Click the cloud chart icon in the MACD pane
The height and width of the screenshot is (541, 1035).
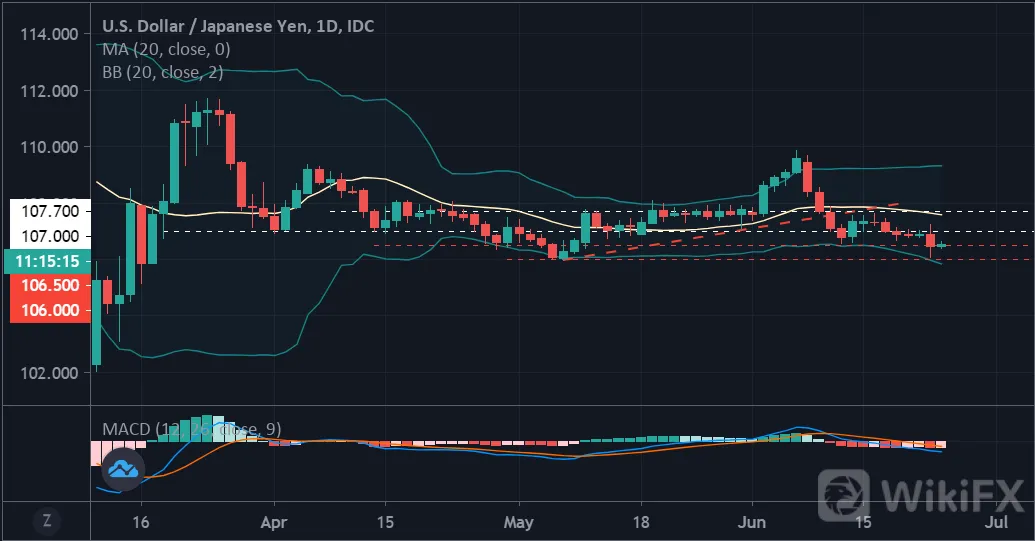coord(123,468)
